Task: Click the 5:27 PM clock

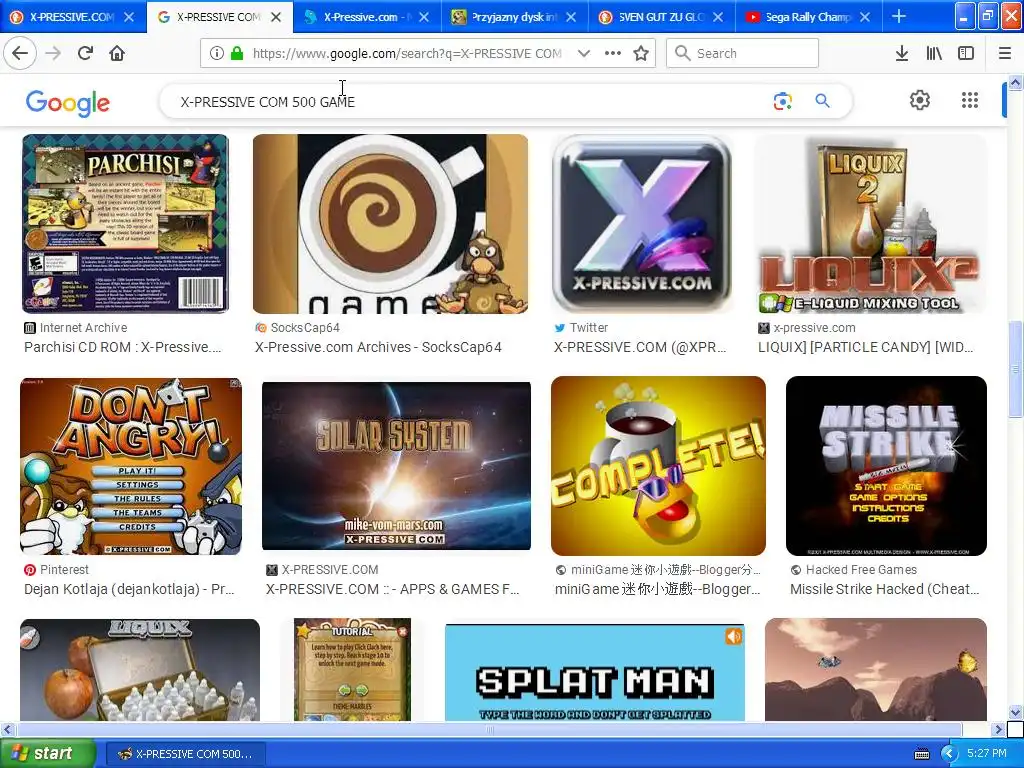Action: click(x=987, y=754)
